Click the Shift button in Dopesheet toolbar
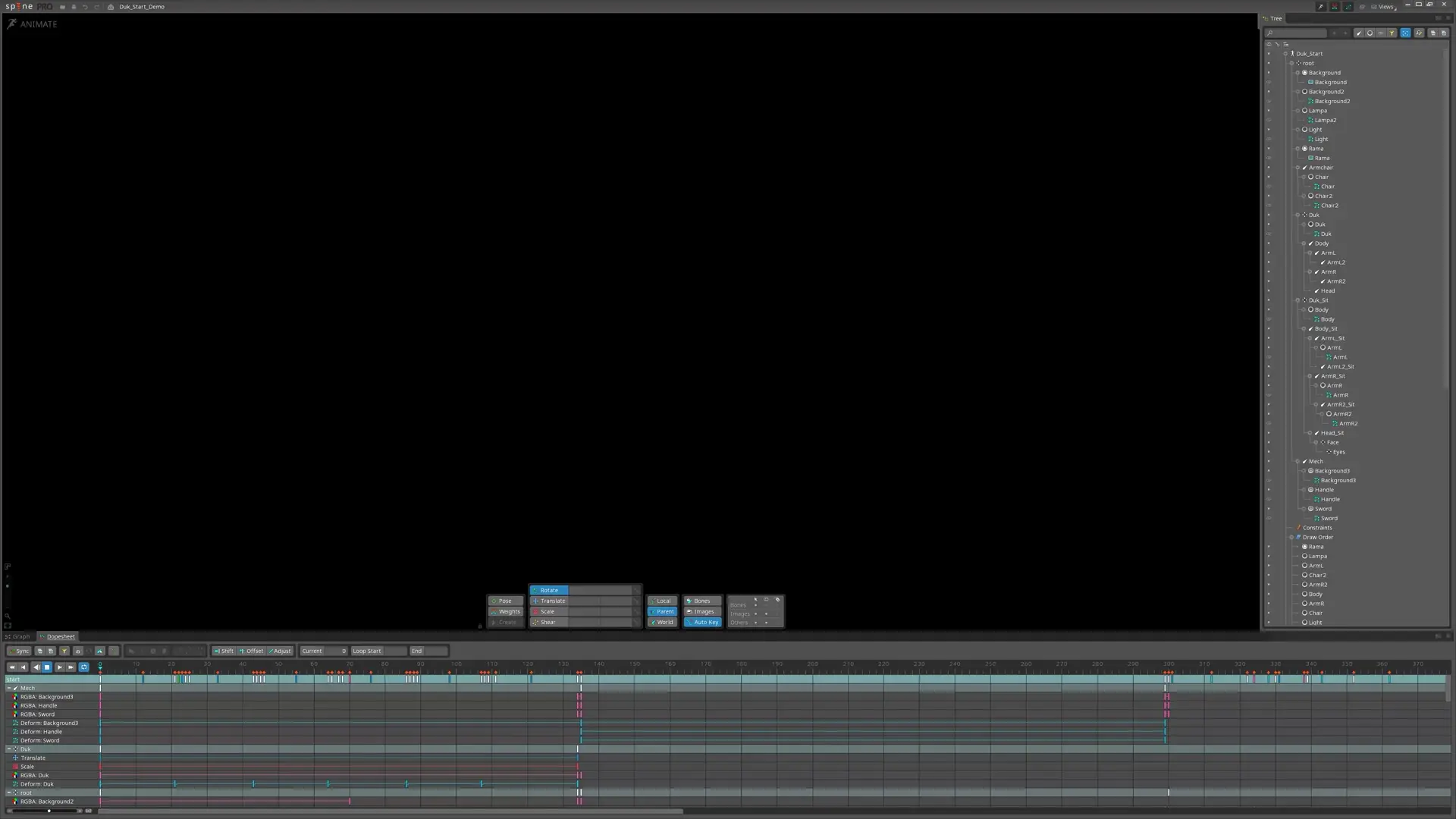 click(x=224, y=651)
